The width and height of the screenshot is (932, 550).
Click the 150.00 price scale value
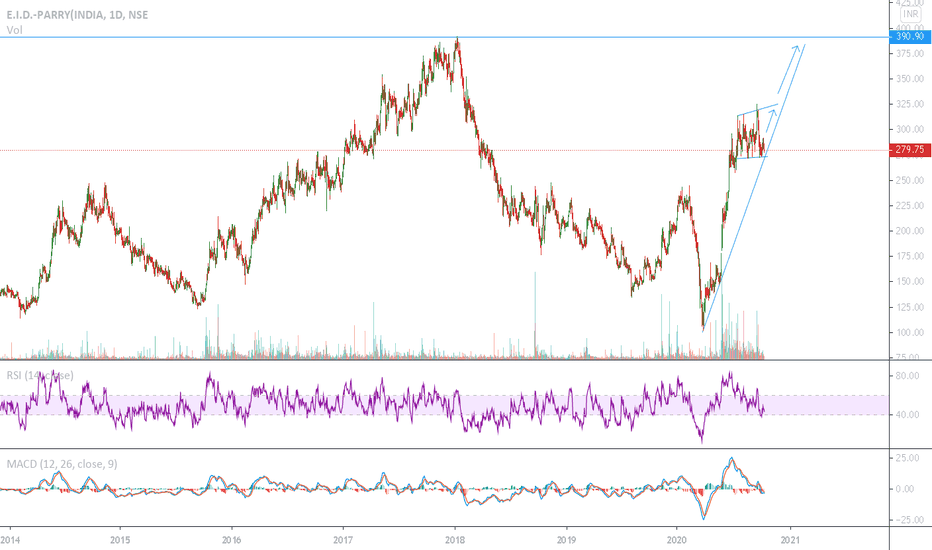pos(909,281)
